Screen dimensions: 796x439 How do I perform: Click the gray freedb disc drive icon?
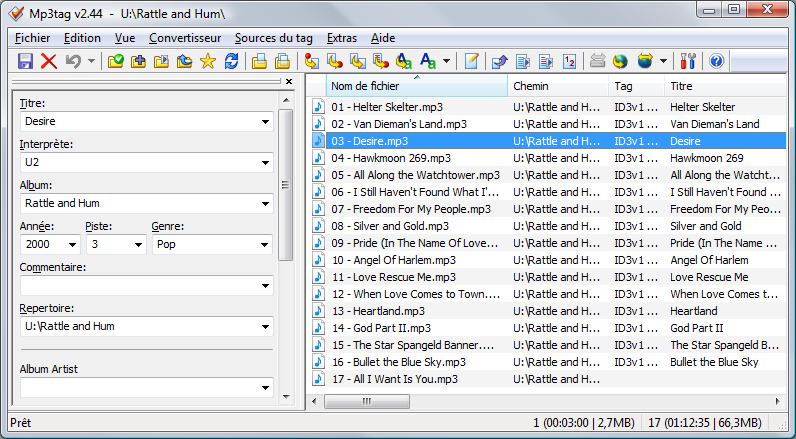[598, 61]
